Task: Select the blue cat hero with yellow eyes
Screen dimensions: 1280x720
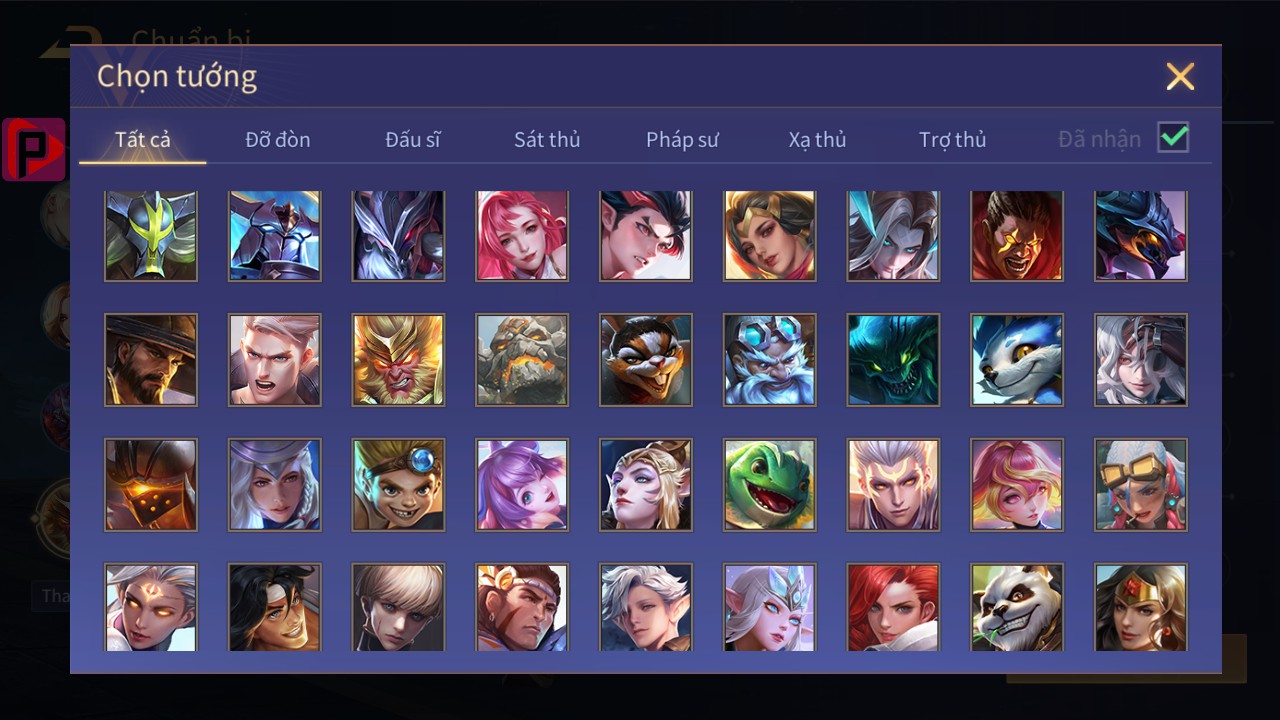Action: pyautogui.click(x=1017, y=360)
